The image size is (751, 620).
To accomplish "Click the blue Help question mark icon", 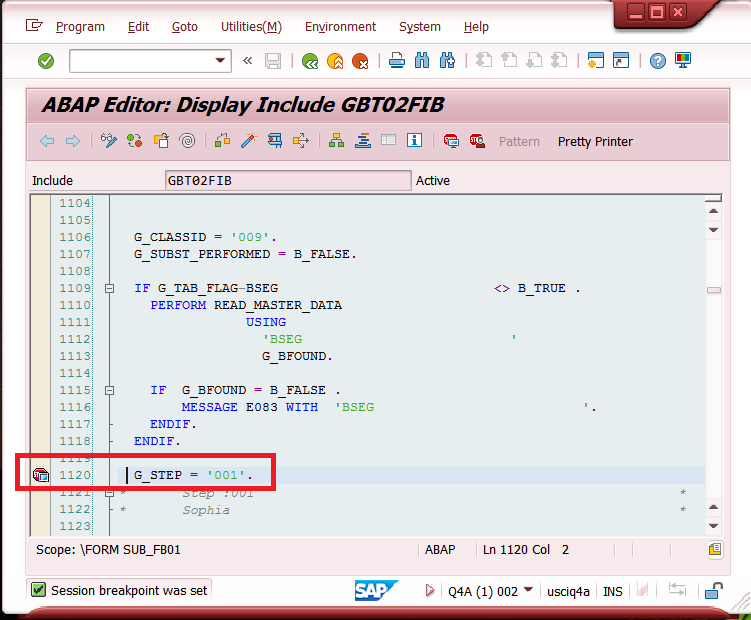I will pos(657,61).
